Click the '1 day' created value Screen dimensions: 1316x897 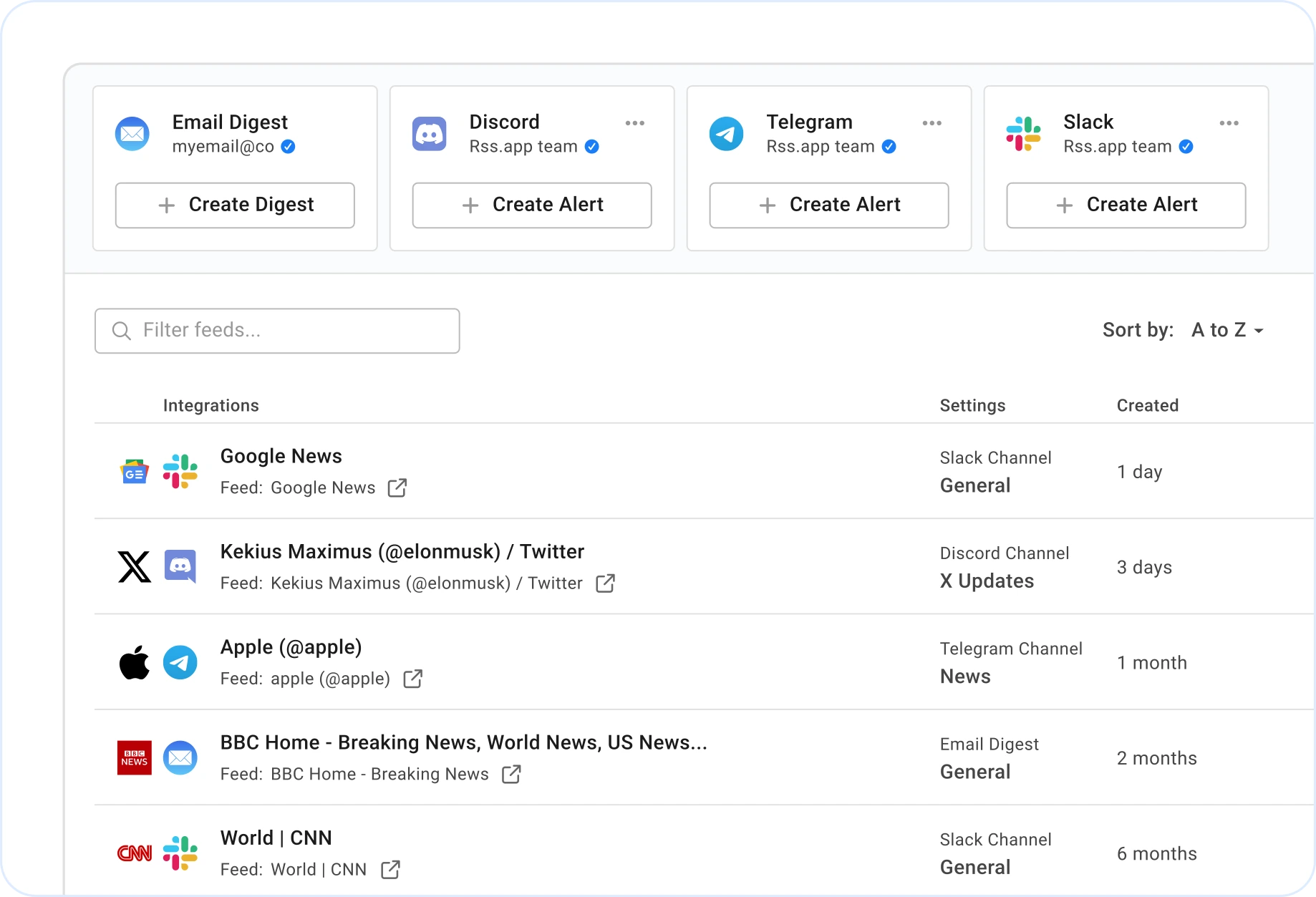pyautogui.click(x=1140, y=472)
